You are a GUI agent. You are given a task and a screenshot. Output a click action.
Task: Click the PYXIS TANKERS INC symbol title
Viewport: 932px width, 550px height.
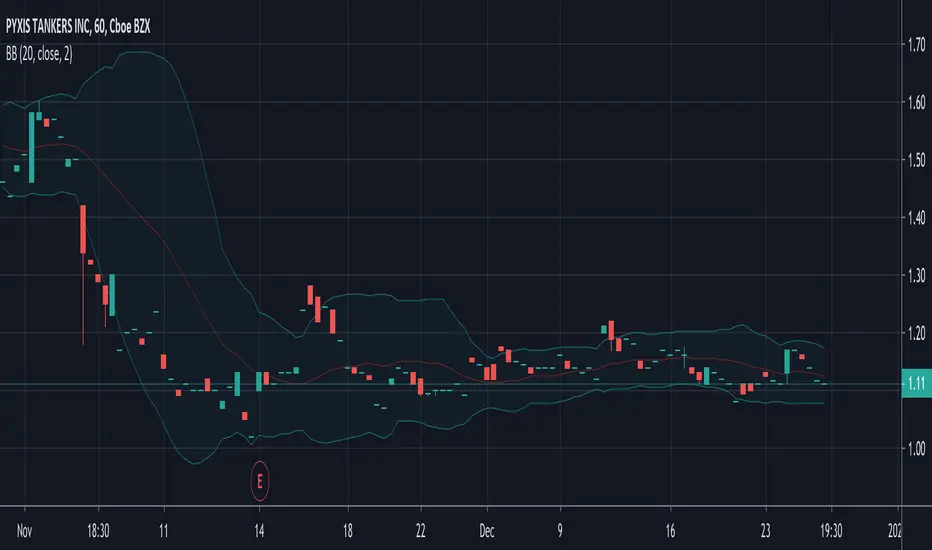78,26
